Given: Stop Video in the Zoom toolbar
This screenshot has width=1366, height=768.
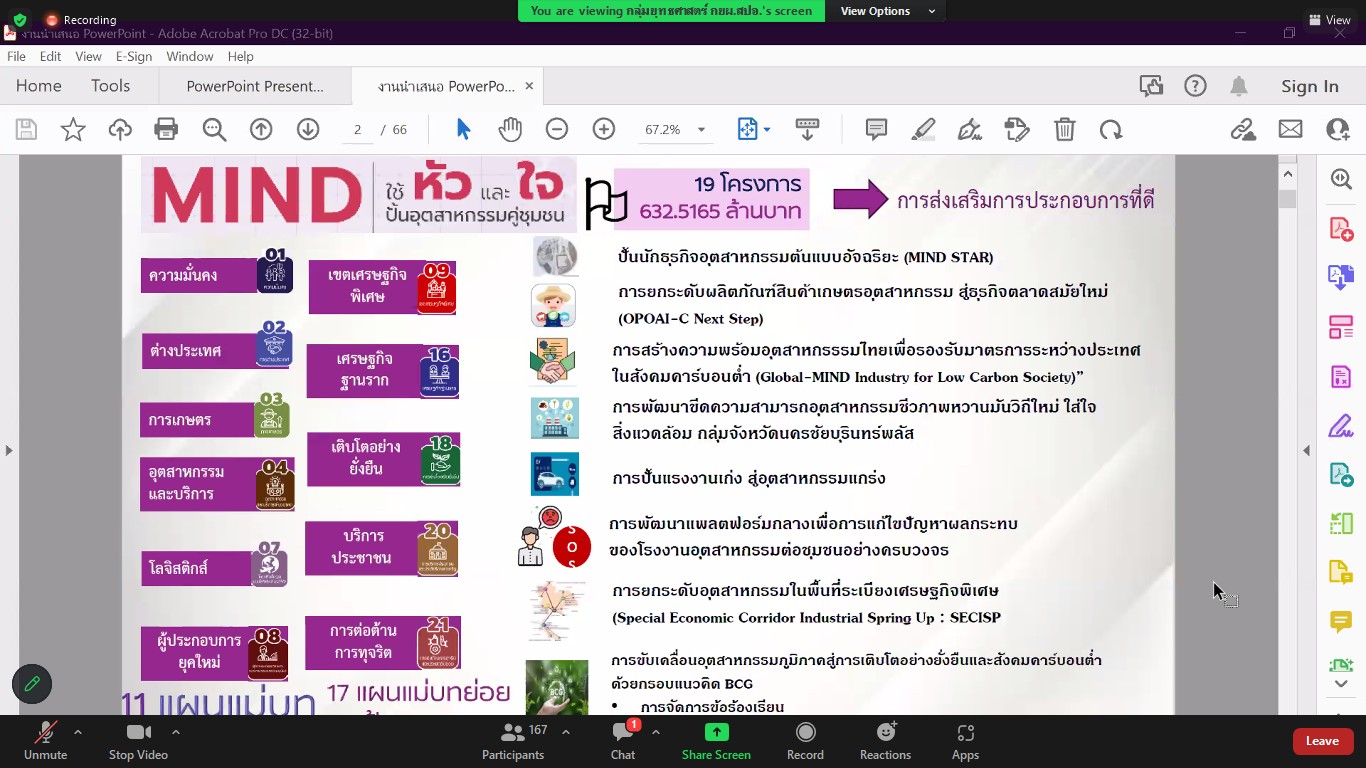Looking at the screenshot, I should tap(138, 741).
